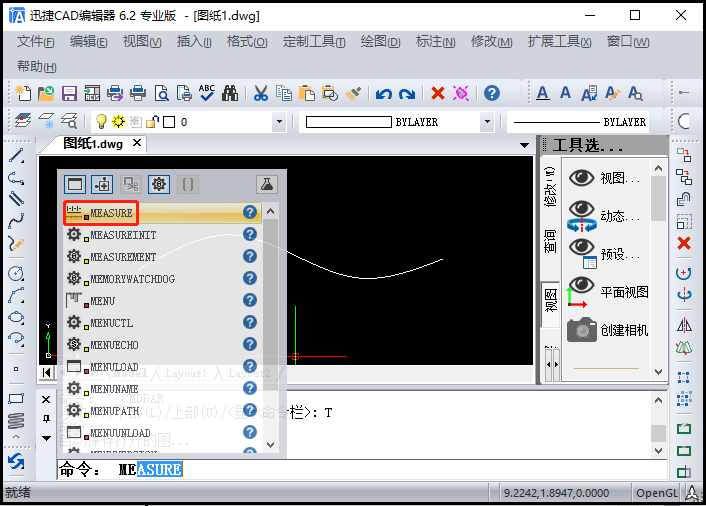Switch to 查询 vertical palette tab
The width and height of the screenshot is (706, 506).
[550, 240]
